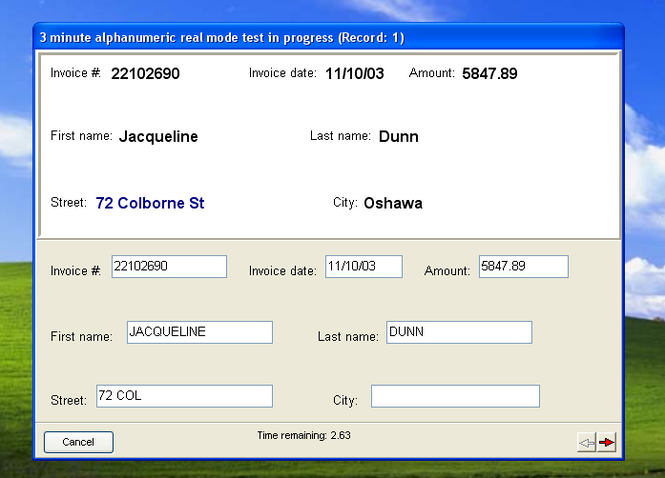665x478 pixels.
Task: Click the empty City input field
Action: [455, 396]
